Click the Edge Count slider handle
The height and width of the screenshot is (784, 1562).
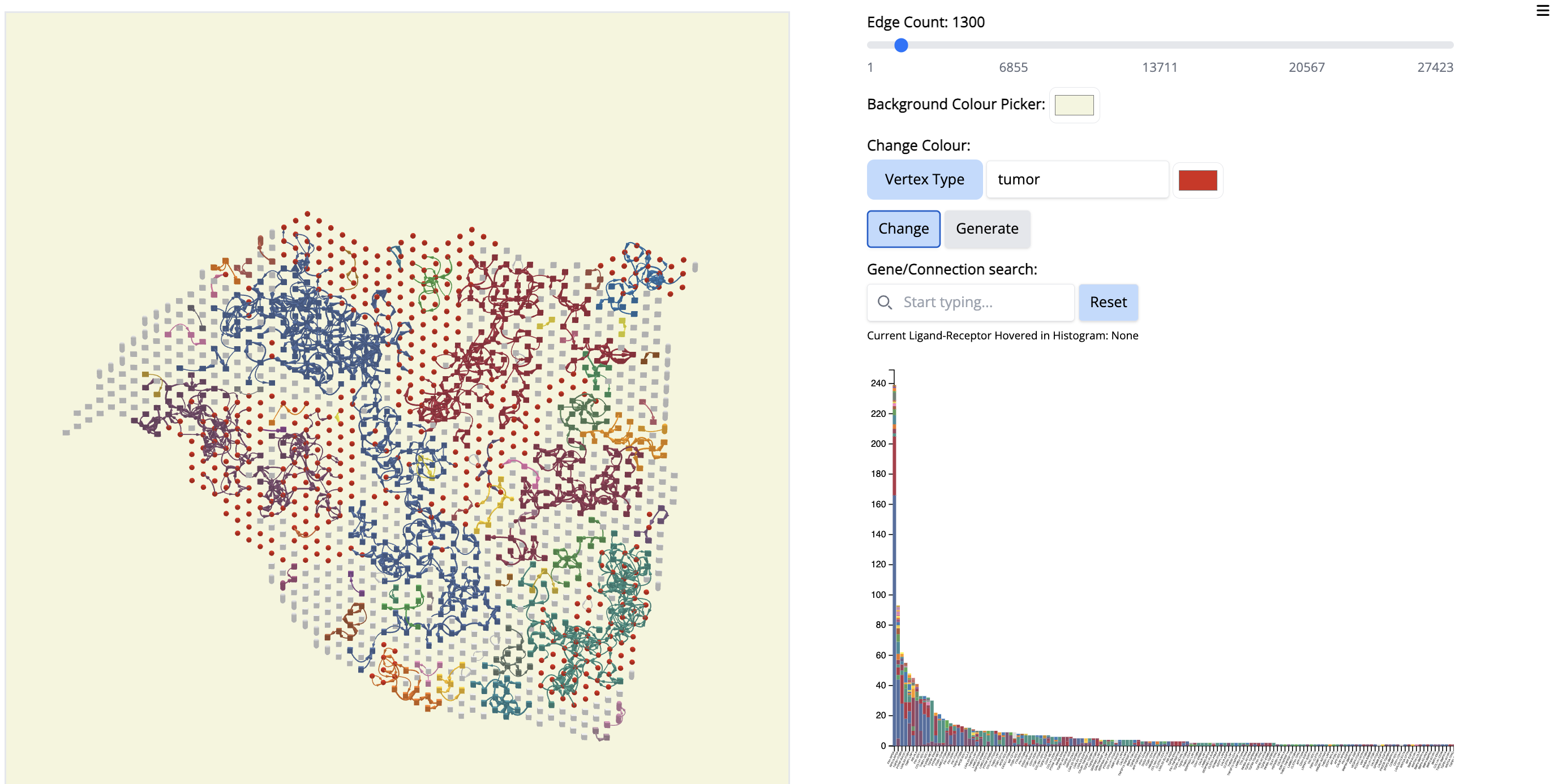tap(901, 45)
